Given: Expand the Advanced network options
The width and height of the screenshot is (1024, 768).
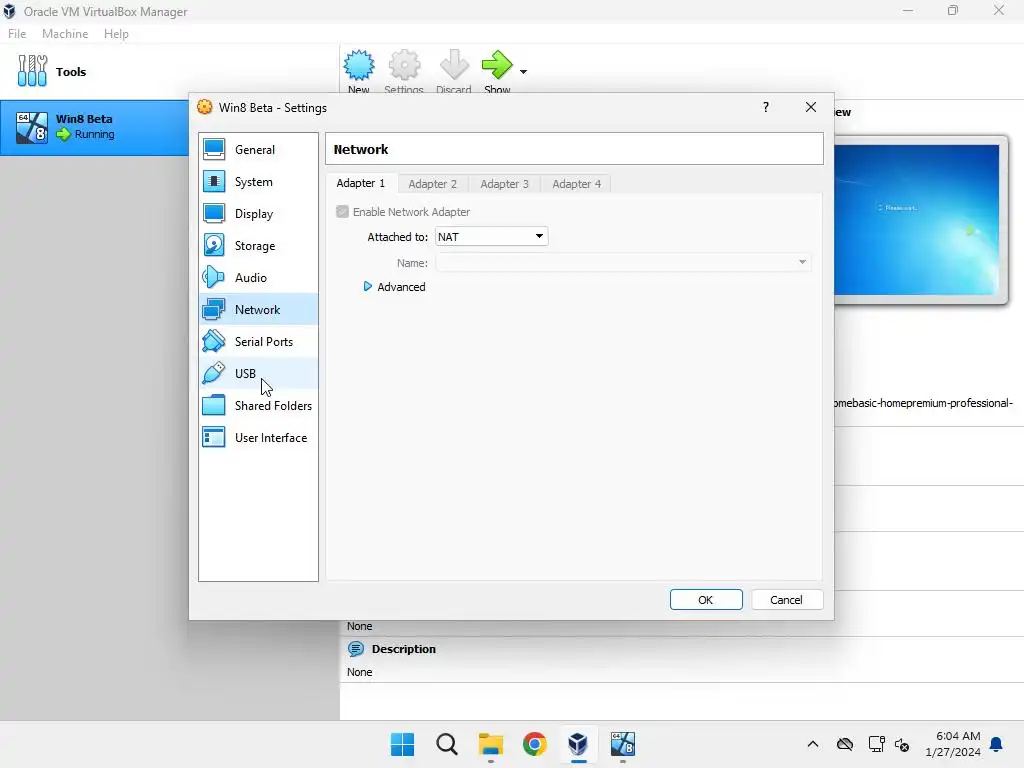Looking at the screenshot, I should click(394, 287).
